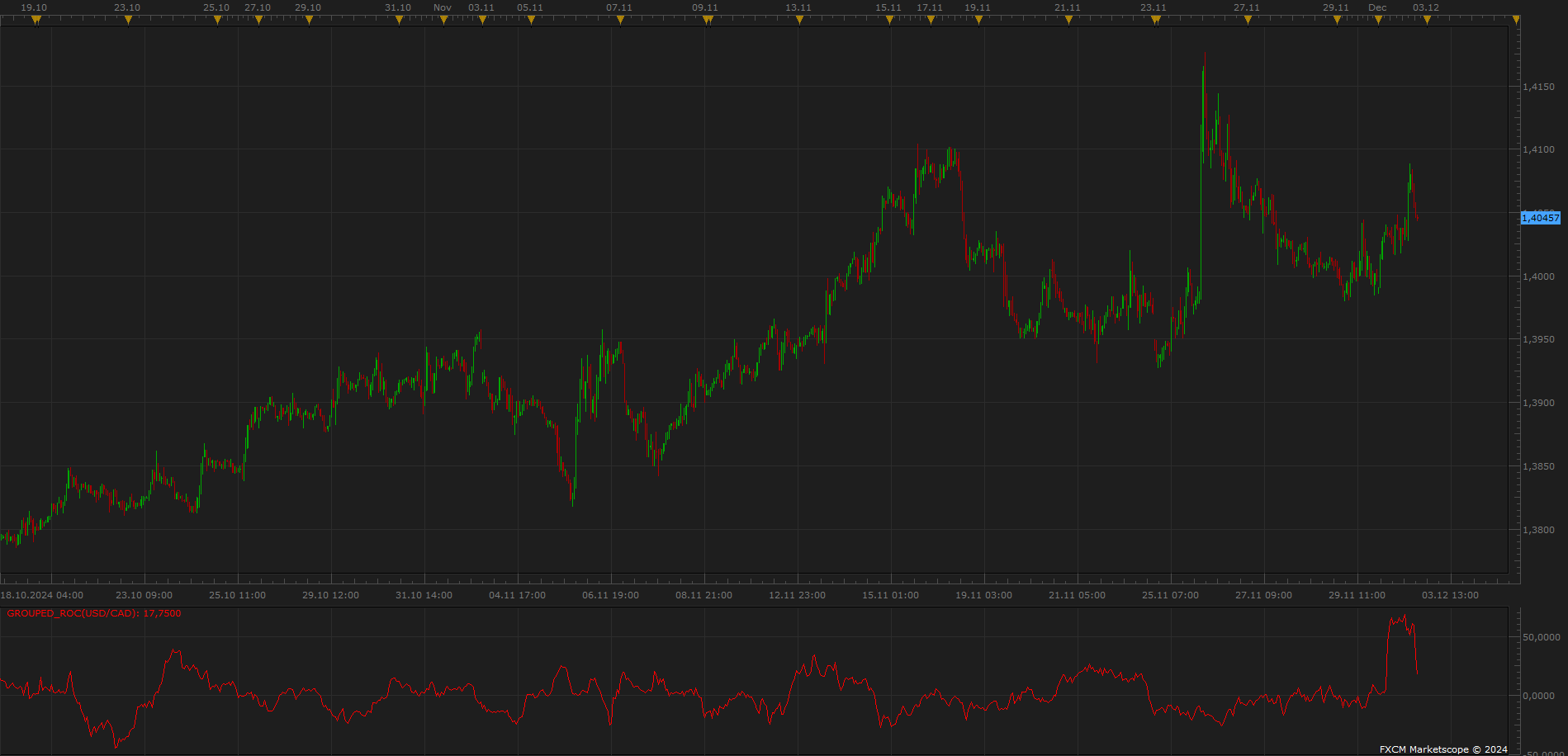Viewport: 1568px width, 756px height.
Task: Click the 03.12 13:00 time label
Action: 1451,595
